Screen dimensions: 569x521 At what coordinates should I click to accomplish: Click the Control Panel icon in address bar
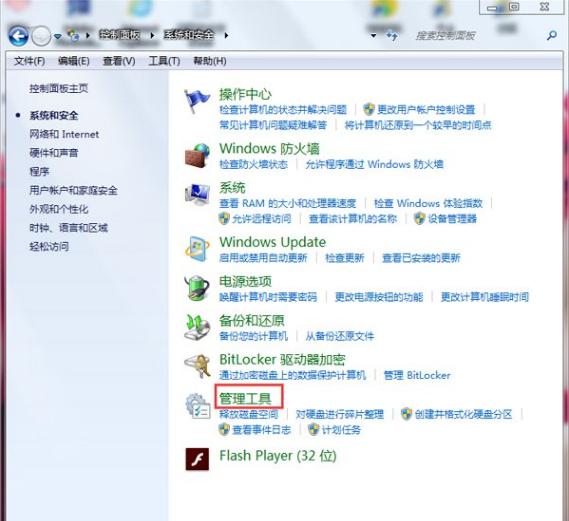point(73,35)
